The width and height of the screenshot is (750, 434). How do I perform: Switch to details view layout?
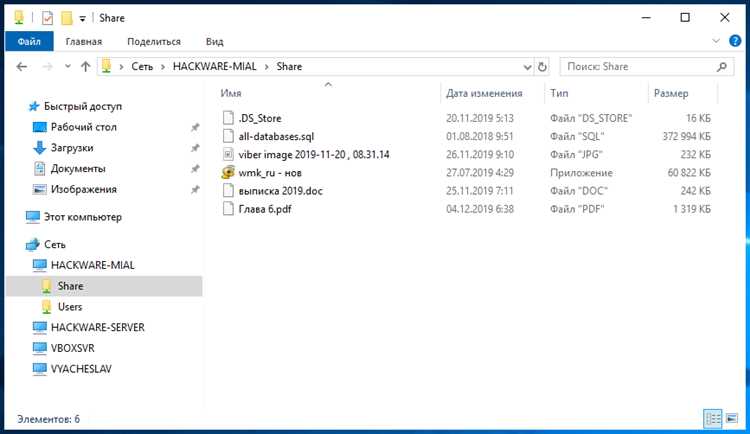(713, 419)
